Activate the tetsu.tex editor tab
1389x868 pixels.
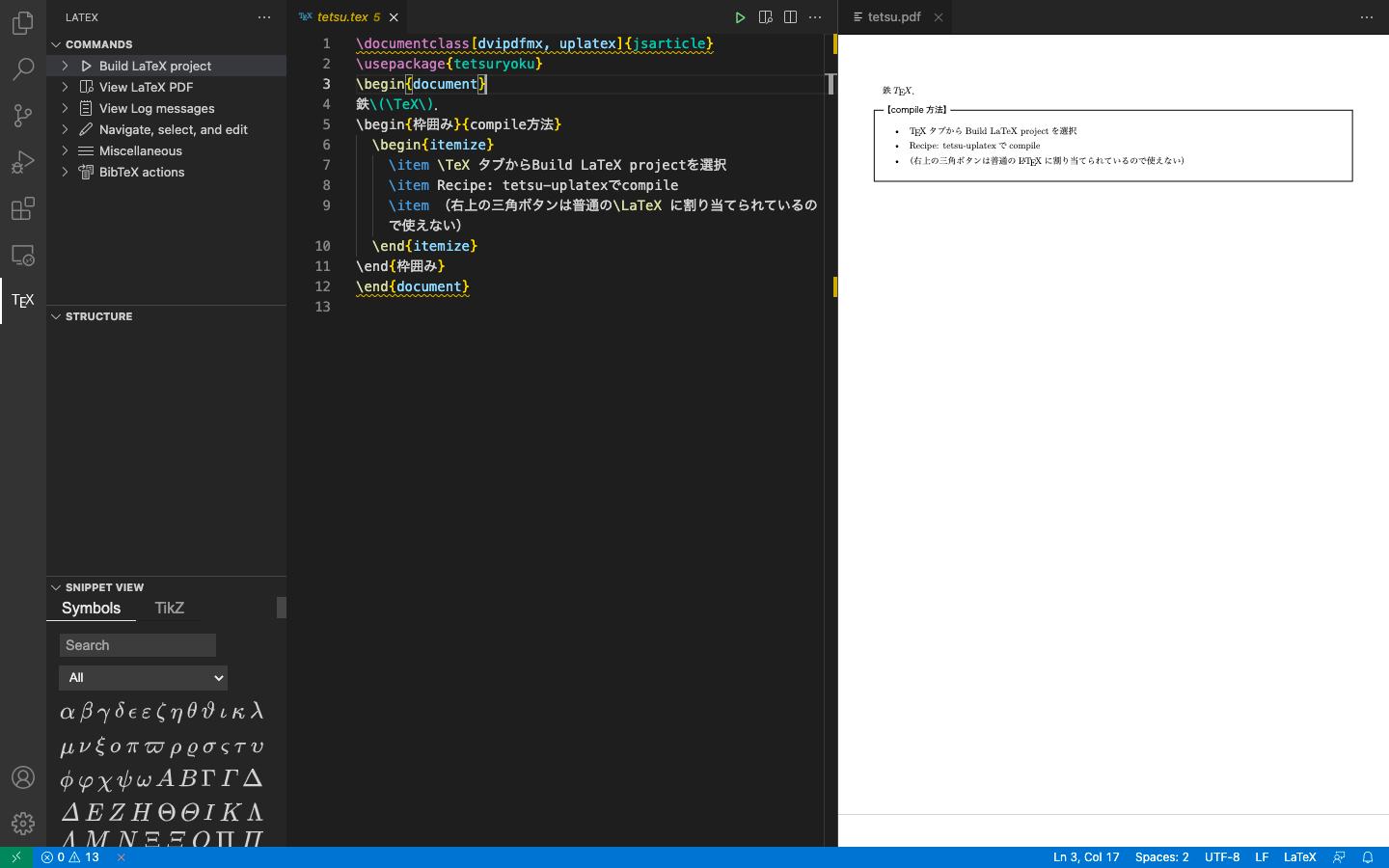coord(347,17)
